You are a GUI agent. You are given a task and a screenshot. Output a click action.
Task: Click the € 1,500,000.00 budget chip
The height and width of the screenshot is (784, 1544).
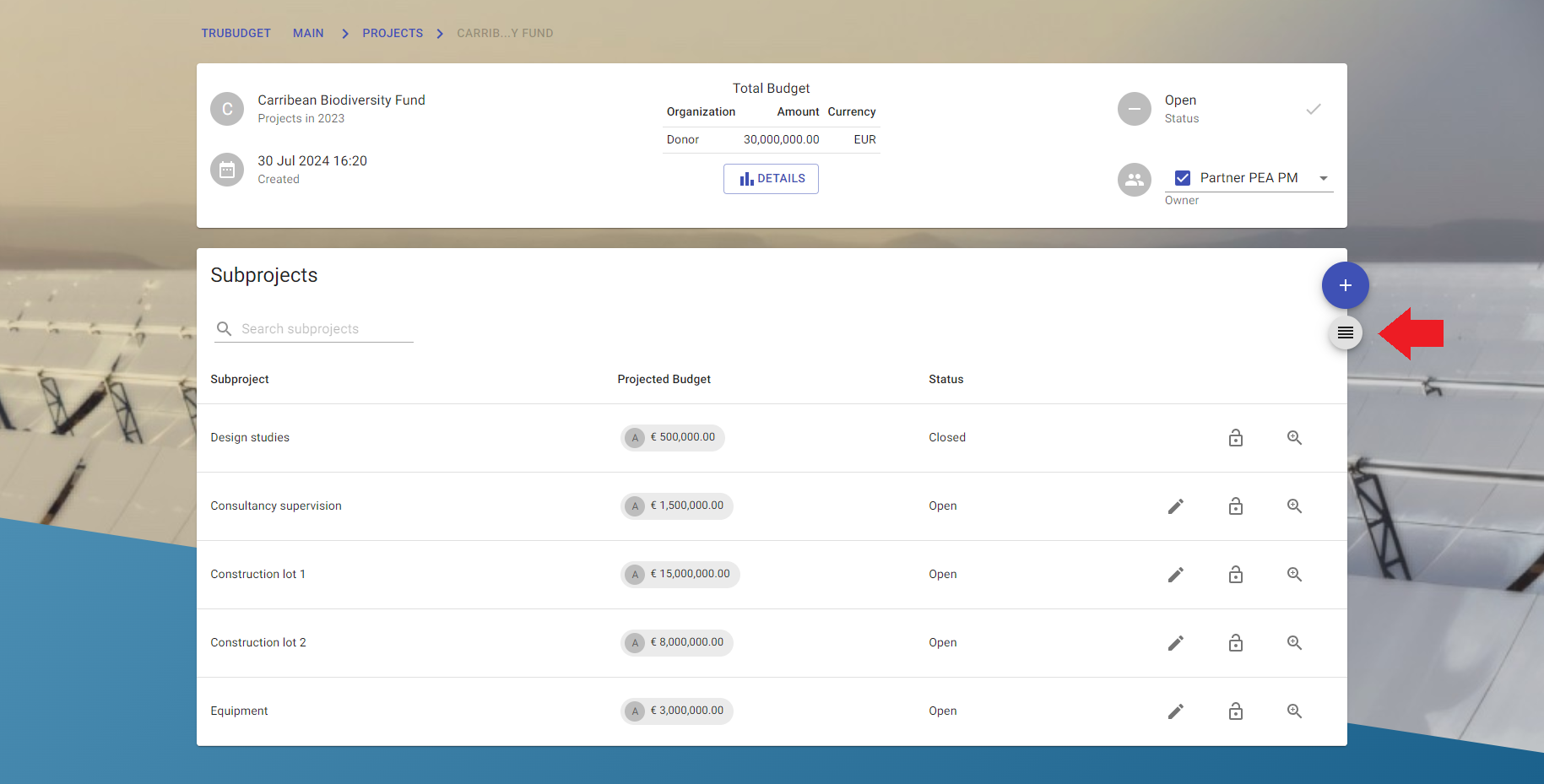[677, 506]
